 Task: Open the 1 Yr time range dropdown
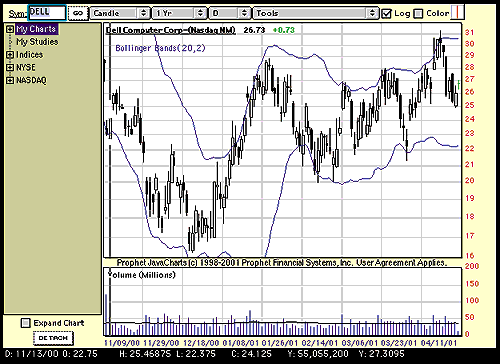click(179, 13)
